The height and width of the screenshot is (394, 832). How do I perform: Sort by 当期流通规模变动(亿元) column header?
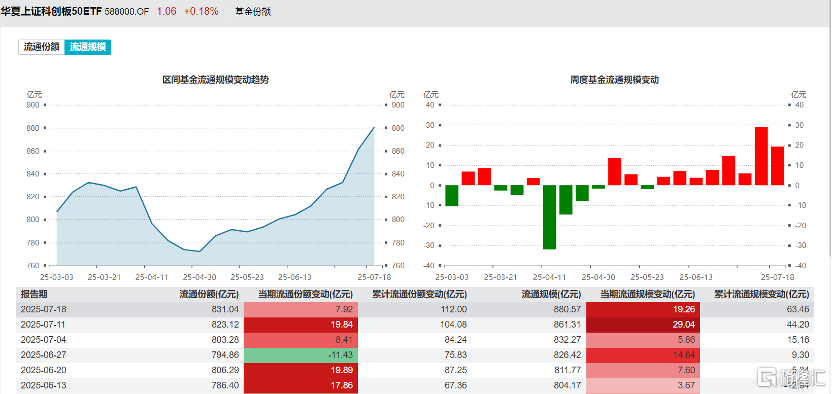pos(647,294)
